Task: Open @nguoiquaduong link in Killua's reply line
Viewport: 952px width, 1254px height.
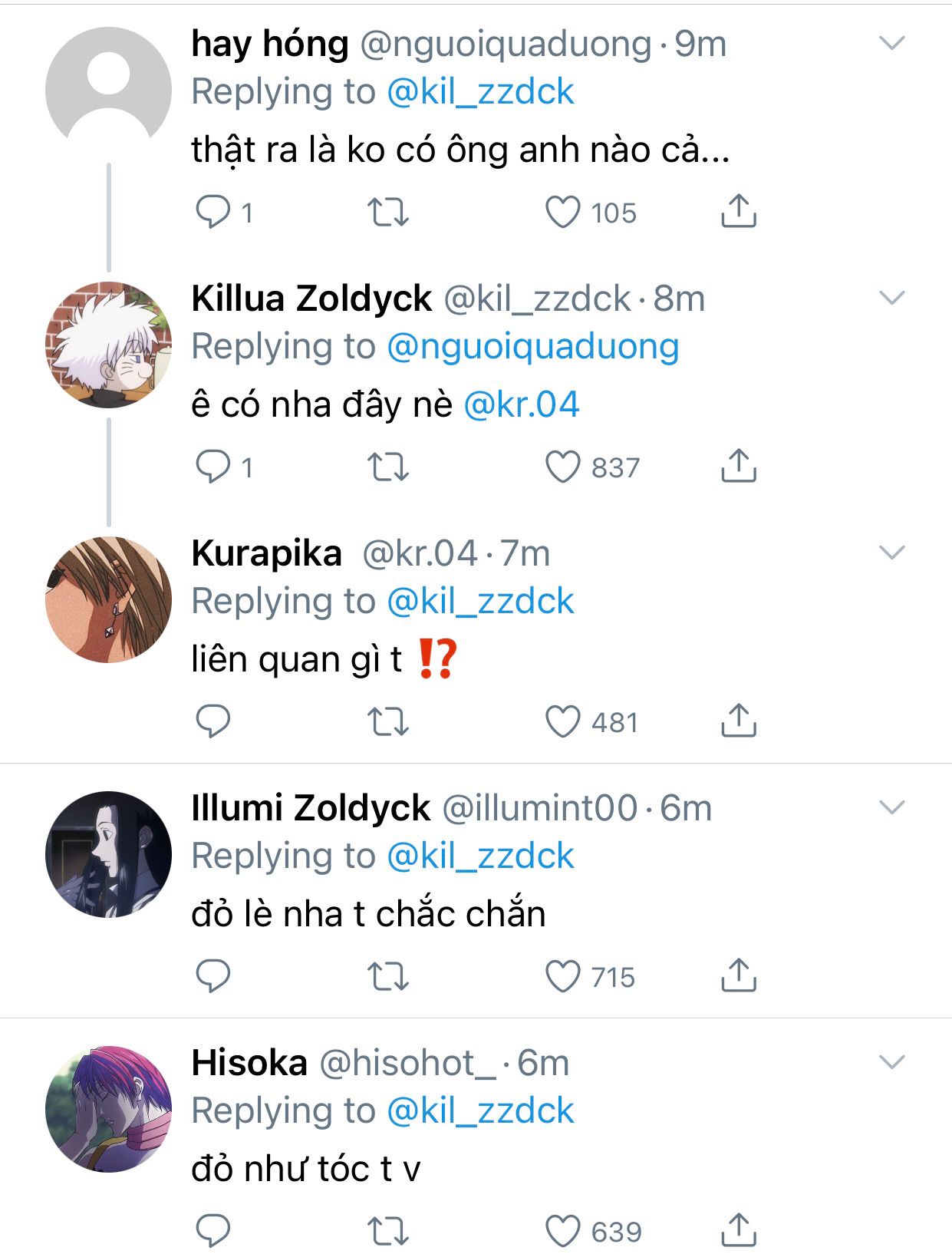Action: [532, 346]
